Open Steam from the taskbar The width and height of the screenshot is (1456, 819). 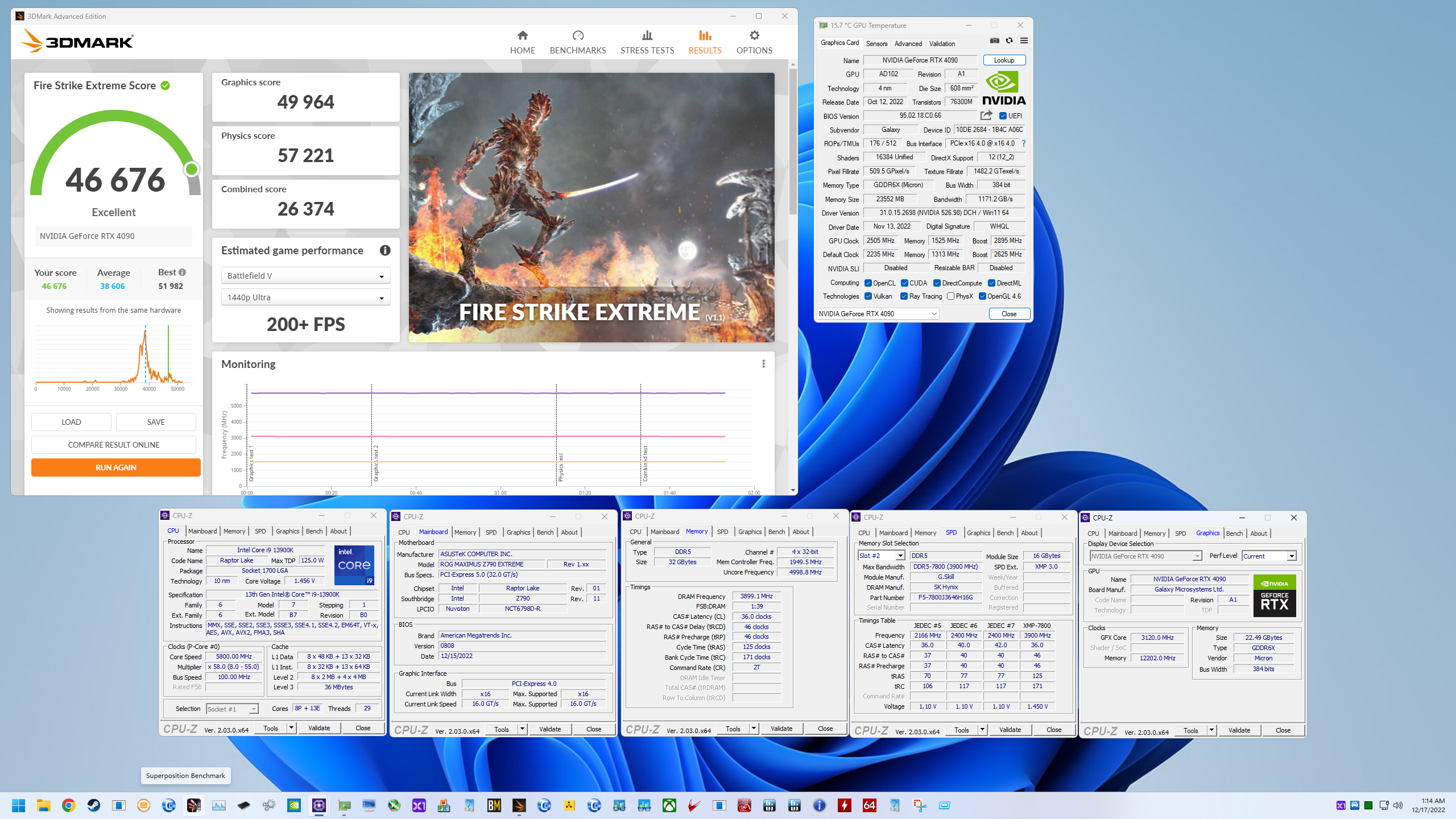tap(93, 805)
